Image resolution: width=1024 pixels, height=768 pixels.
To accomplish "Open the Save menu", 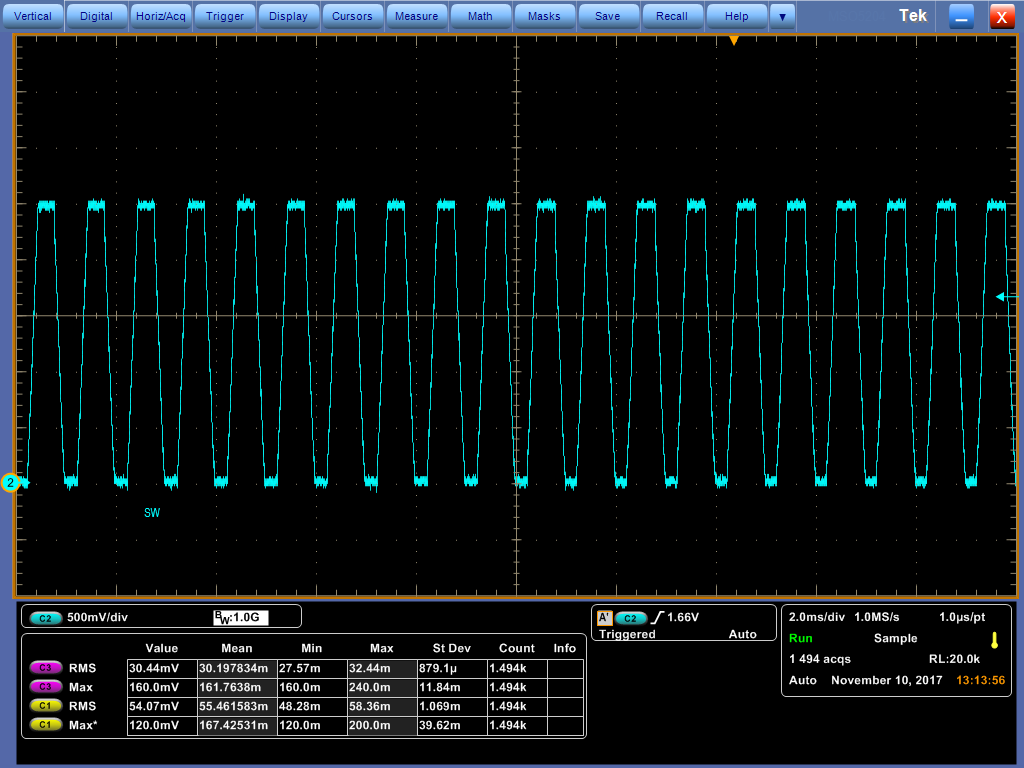I will point(607,16).
